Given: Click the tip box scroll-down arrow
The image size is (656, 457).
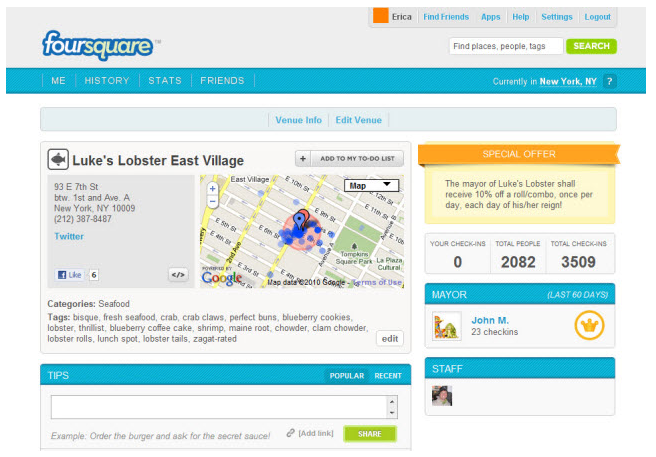Looking at the screenshot, I should [392, 413].
